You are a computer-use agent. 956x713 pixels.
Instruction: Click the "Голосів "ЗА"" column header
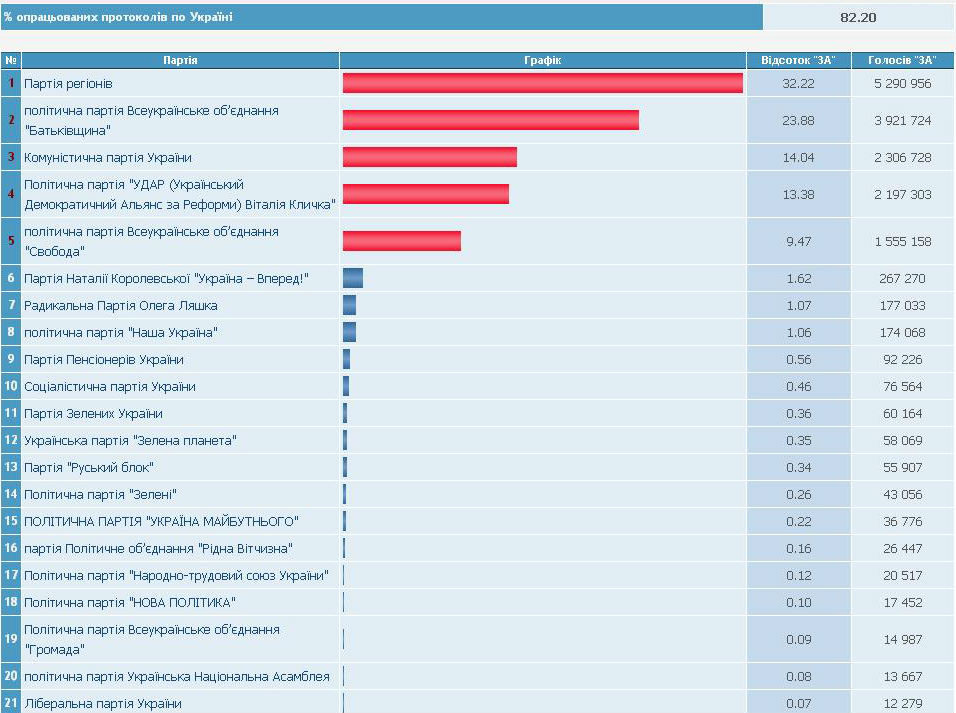(902, 60)
